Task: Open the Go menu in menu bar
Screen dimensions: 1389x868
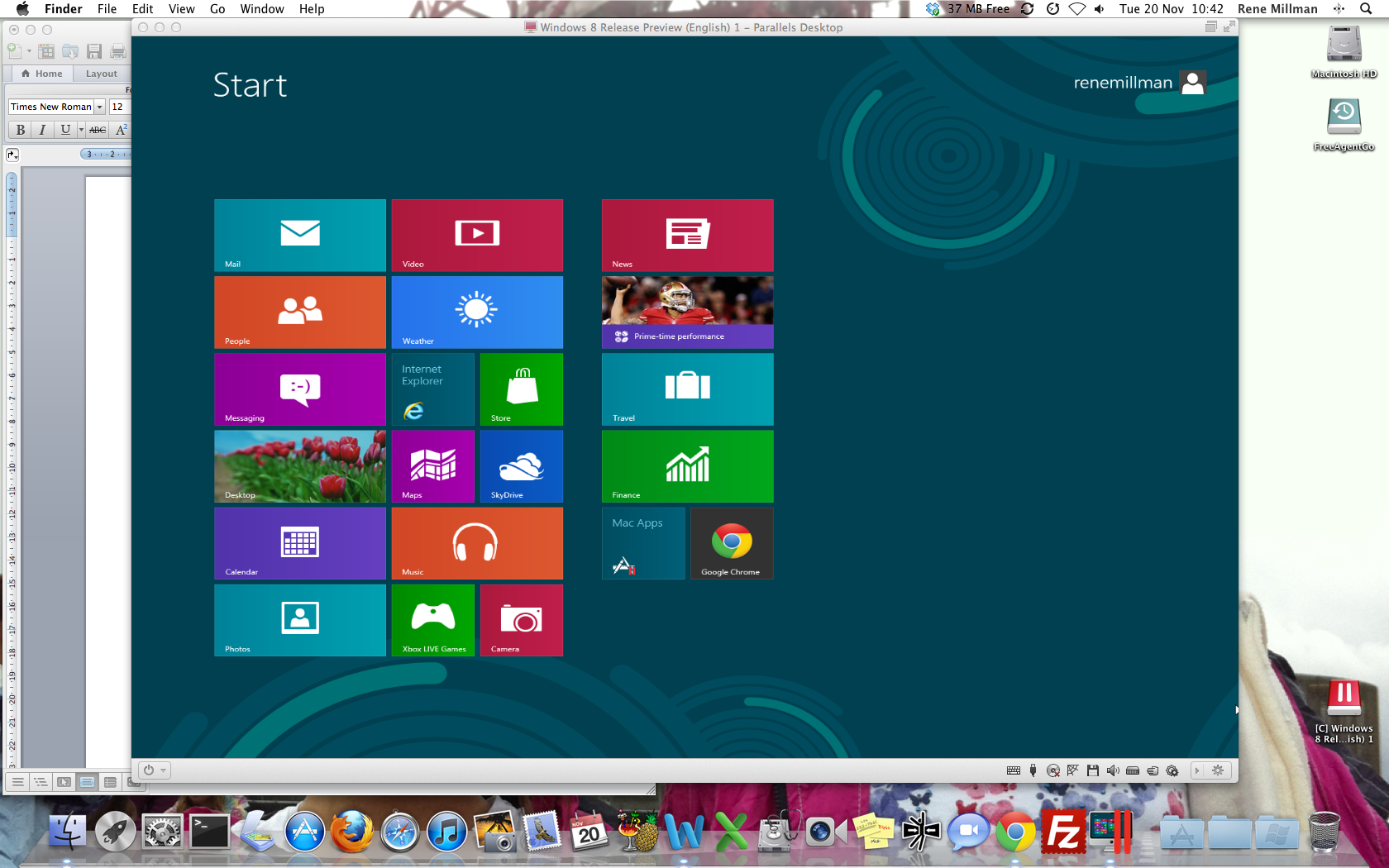Action: click(x=217, y=9)
